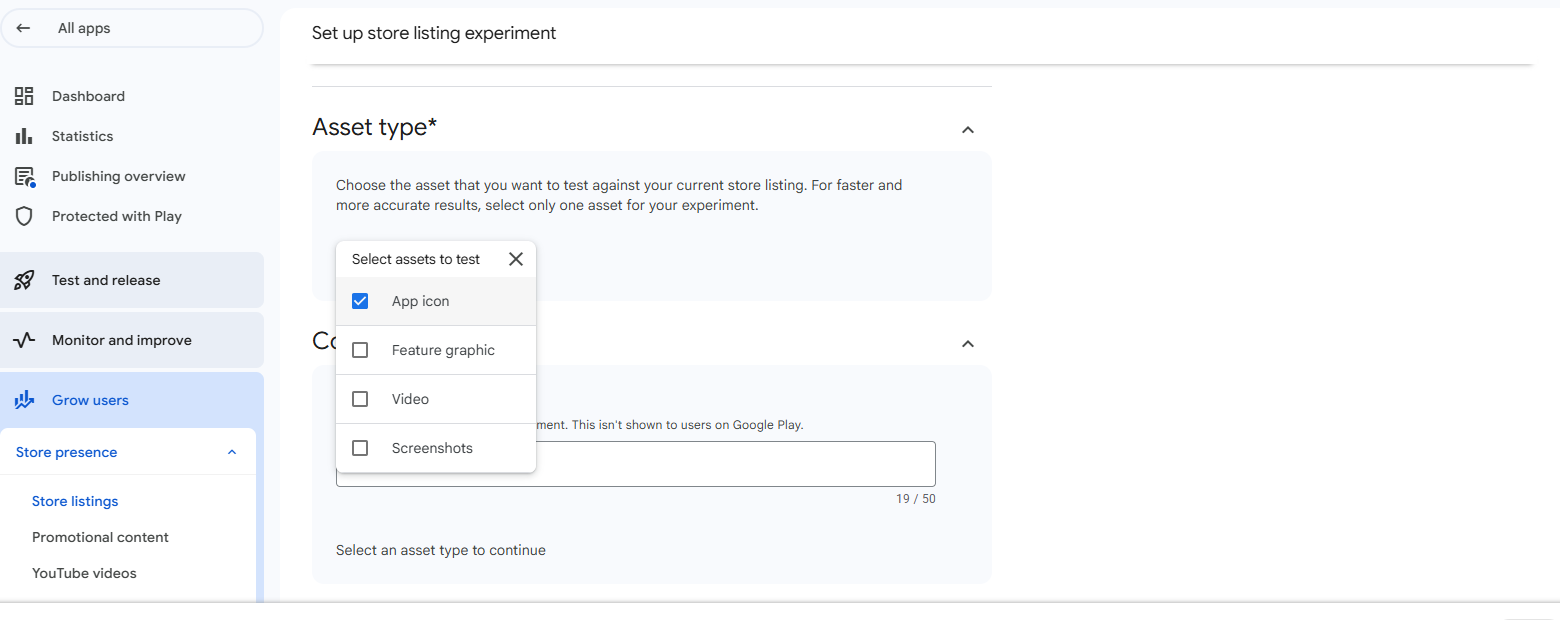
Task: Expand Monitor and improve section
Action: [132, 340]
